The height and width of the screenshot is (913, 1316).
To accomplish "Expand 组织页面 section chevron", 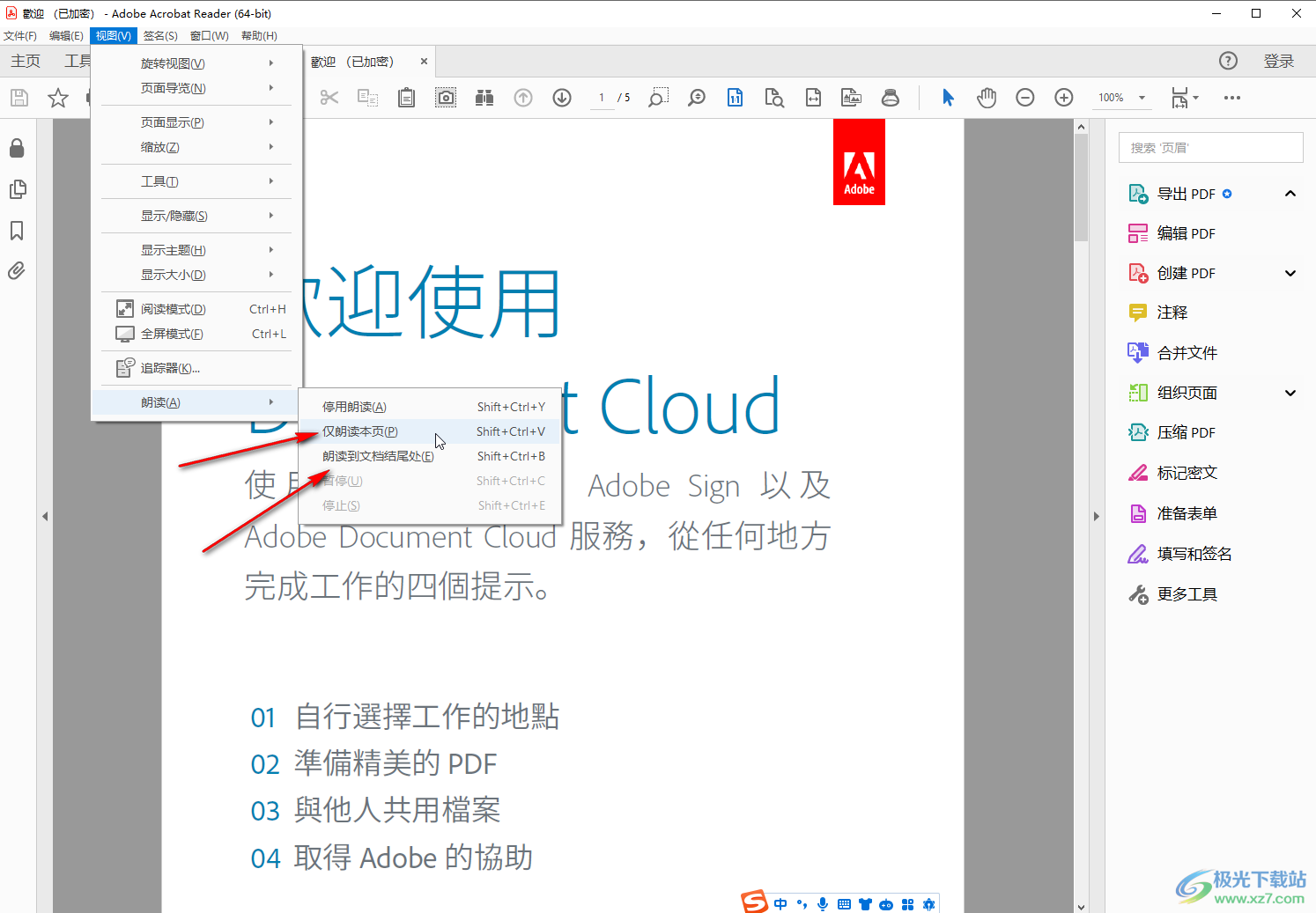I will pos(1290,393).
